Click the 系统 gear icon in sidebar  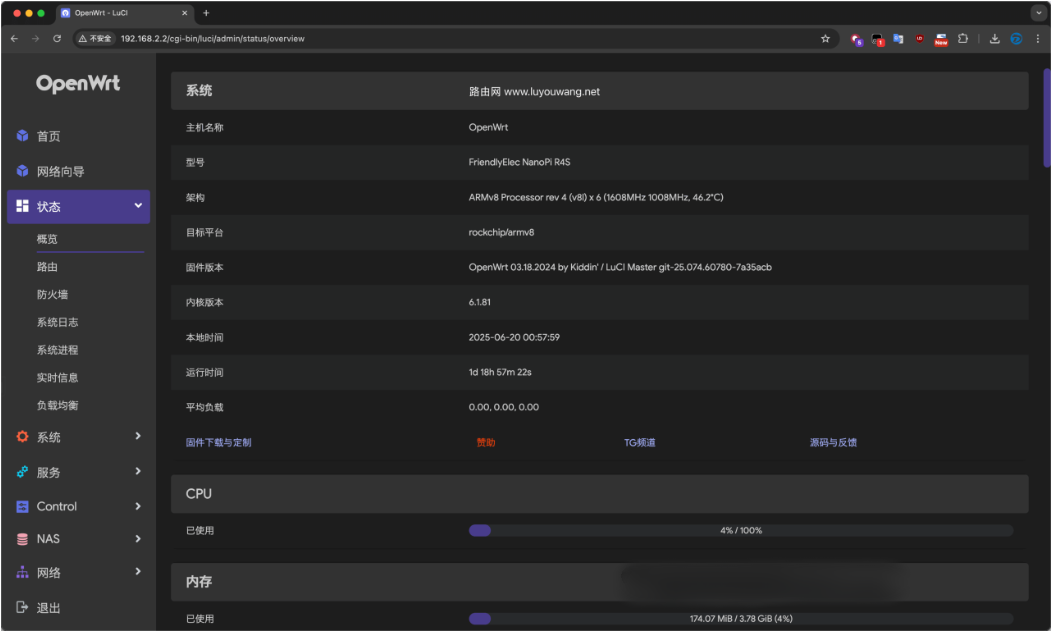pos(22,437)
